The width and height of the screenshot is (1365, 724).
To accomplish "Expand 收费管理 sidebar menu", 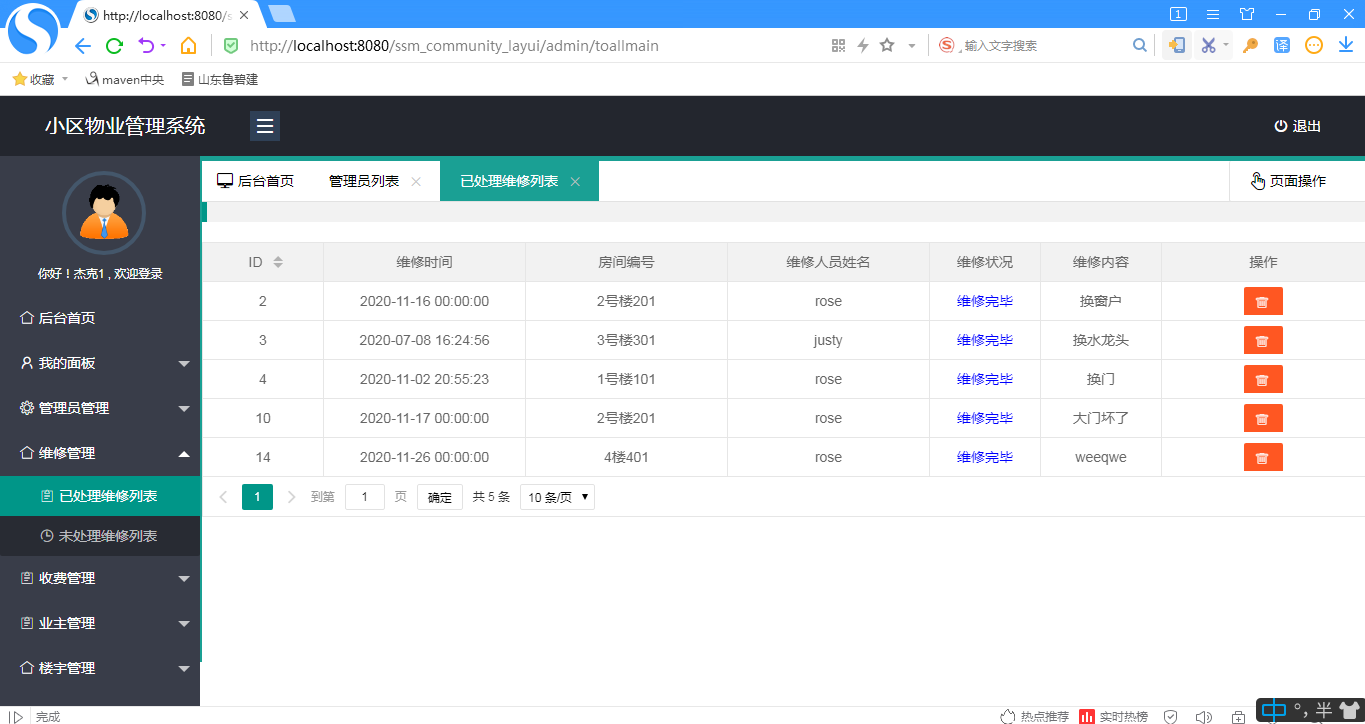I will 100,578.
